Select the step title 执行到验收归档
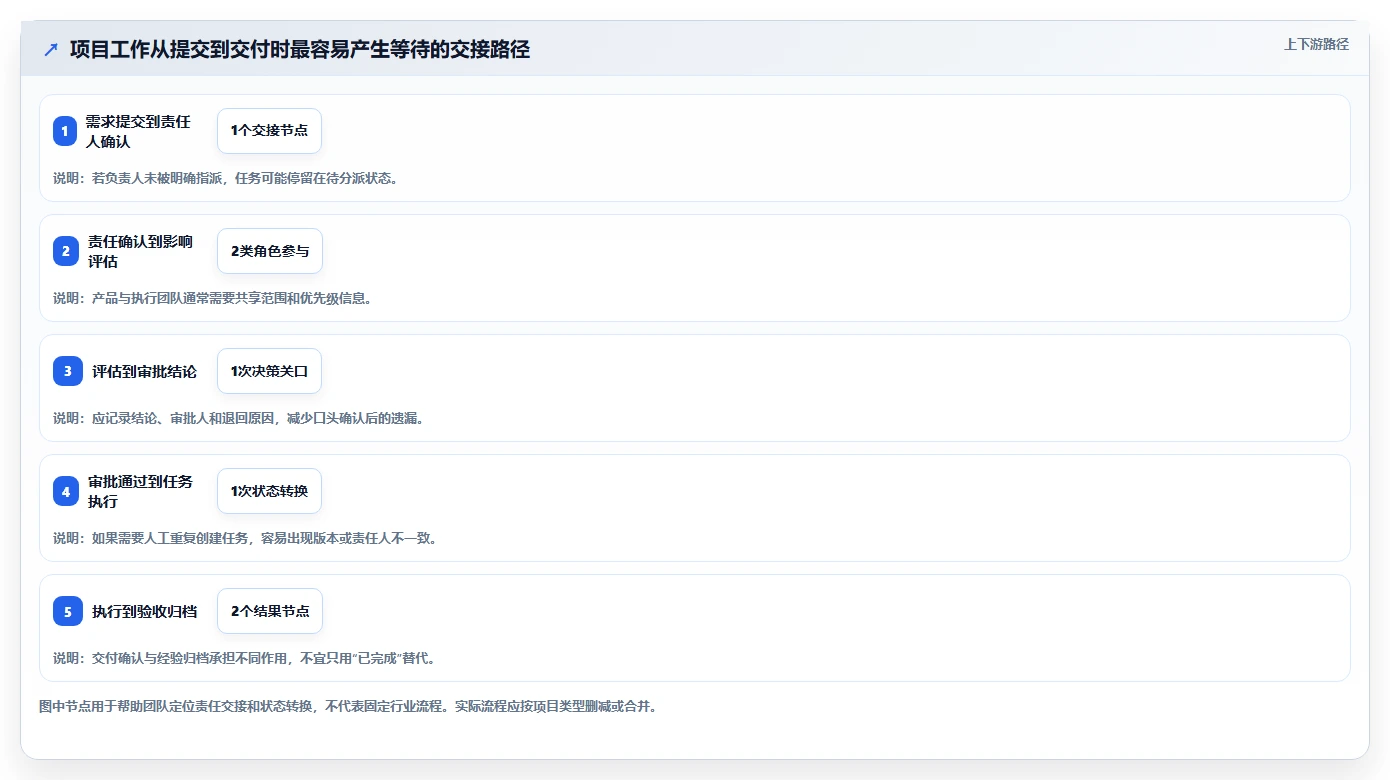Viewport: 1390px width, 780px height. (x=144, y=611)
